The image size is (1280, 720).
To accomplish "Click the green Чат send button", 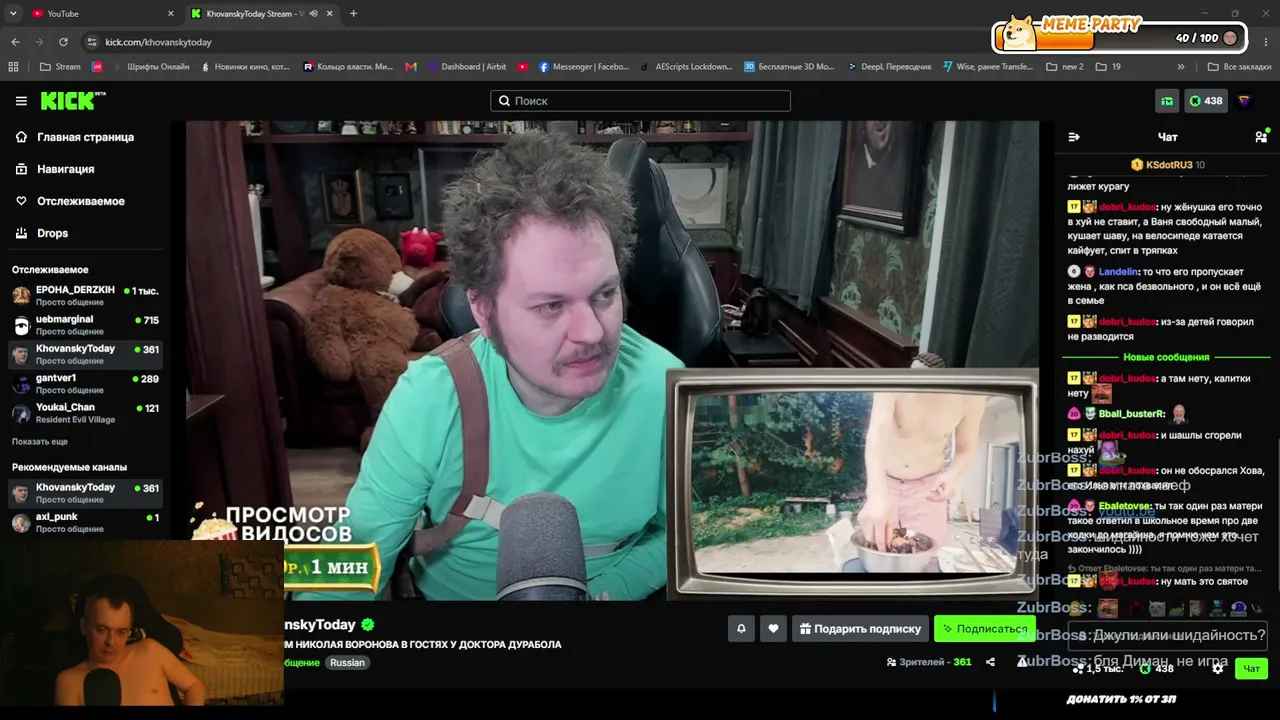I will [x=1251, y=668].
